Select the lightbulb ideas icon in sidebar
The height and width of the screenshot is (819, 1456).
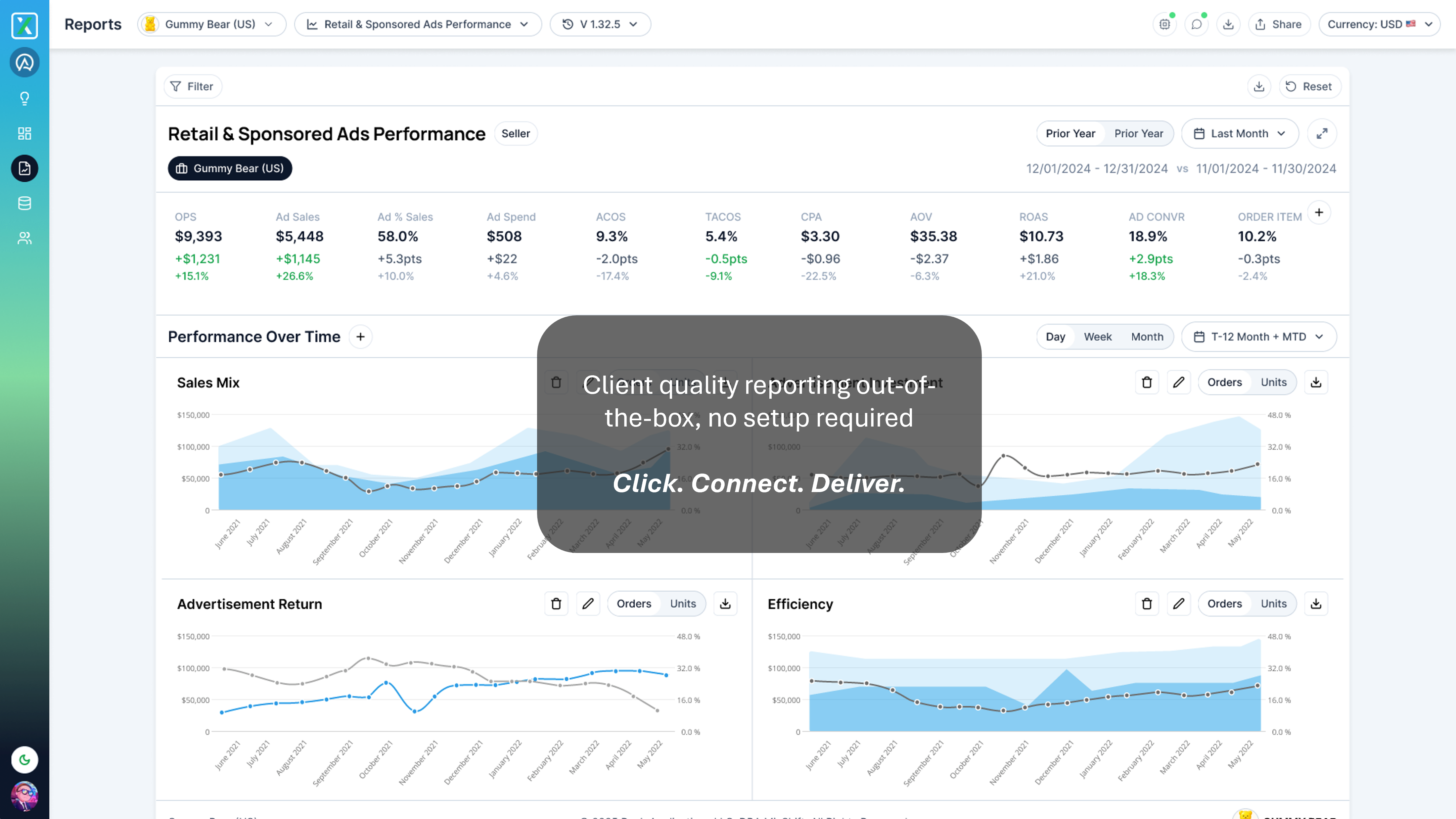(24, 98)
